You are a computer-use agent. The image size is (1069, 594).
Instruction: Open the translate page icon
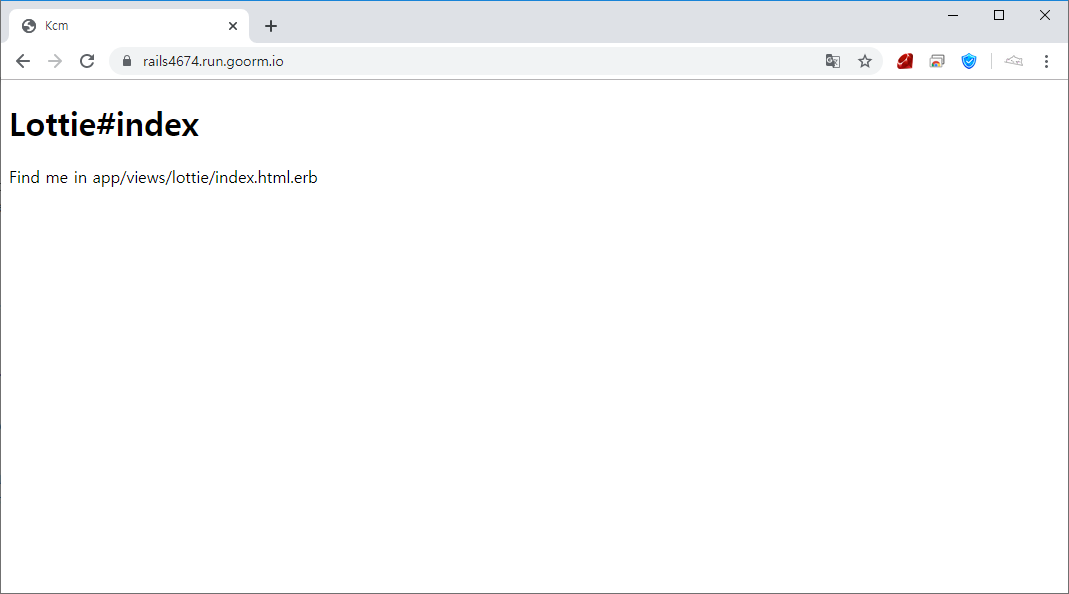pos(832,61)
